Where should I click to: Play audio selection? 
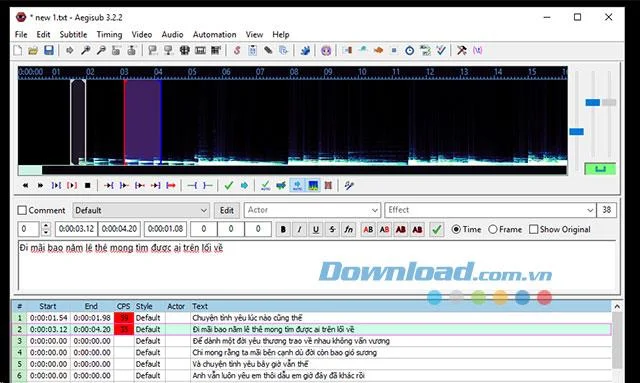click(56, 185)
